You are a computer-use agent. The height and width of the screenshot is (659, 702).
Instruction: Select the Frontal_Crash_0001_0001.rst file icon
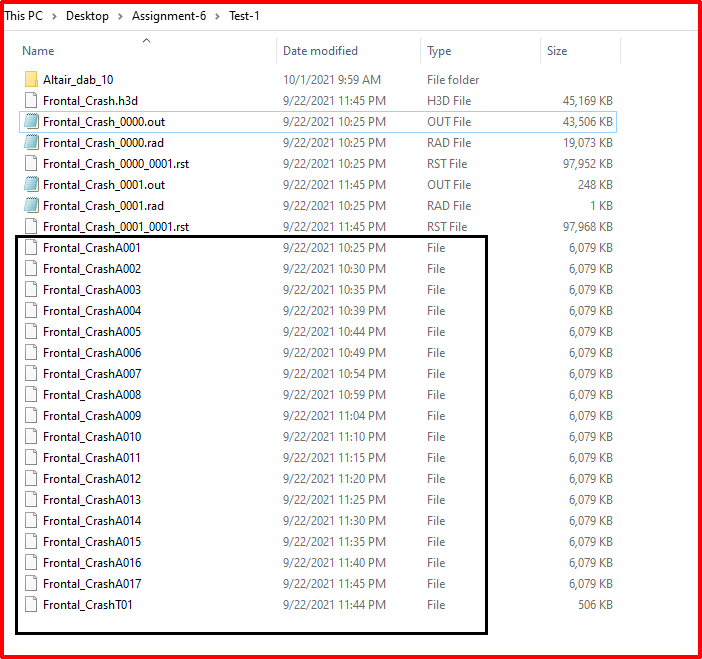pyautogui.click(x=31, y=227)
